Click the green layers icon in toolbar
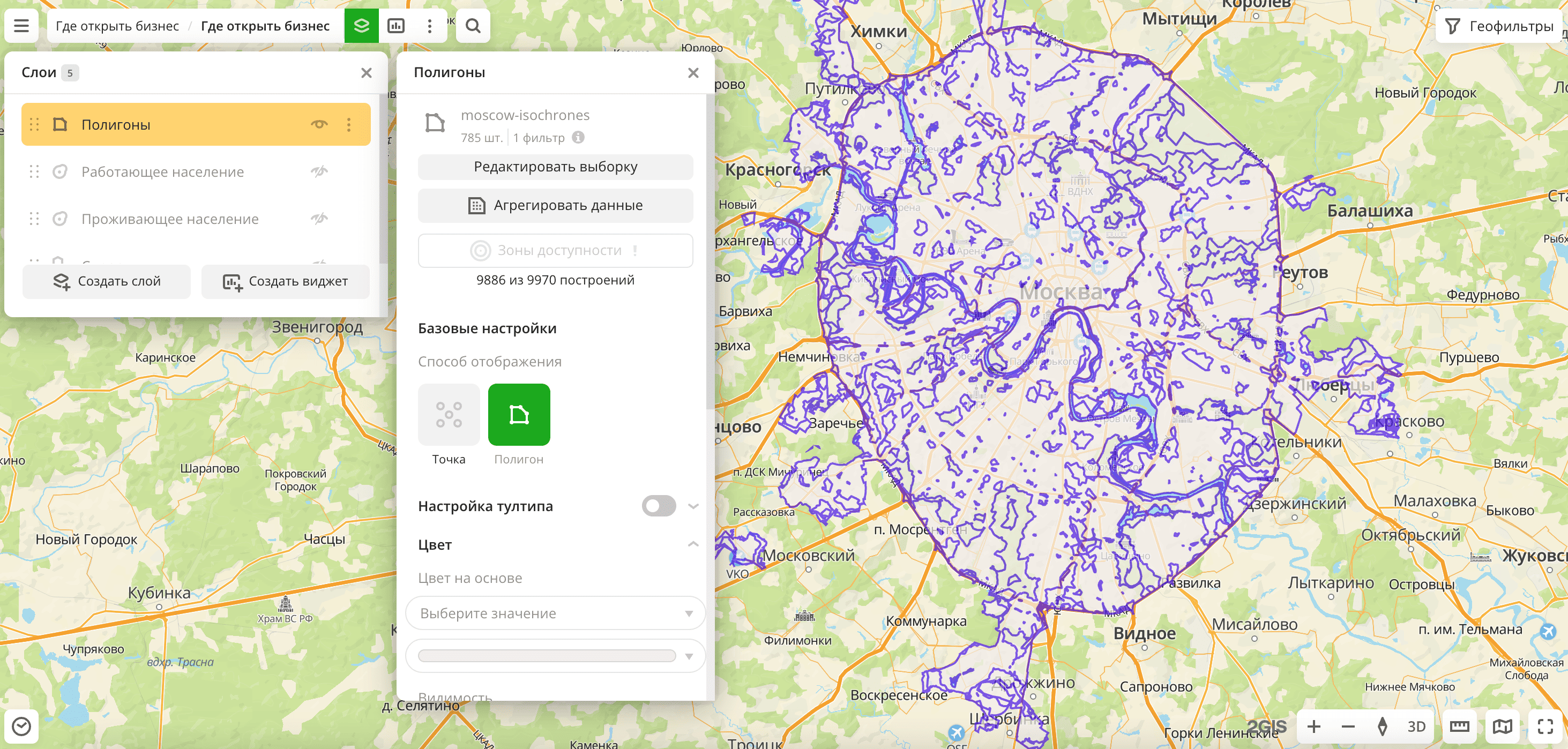The height and width of the screenshot is (749, 1568). (361, 26)
